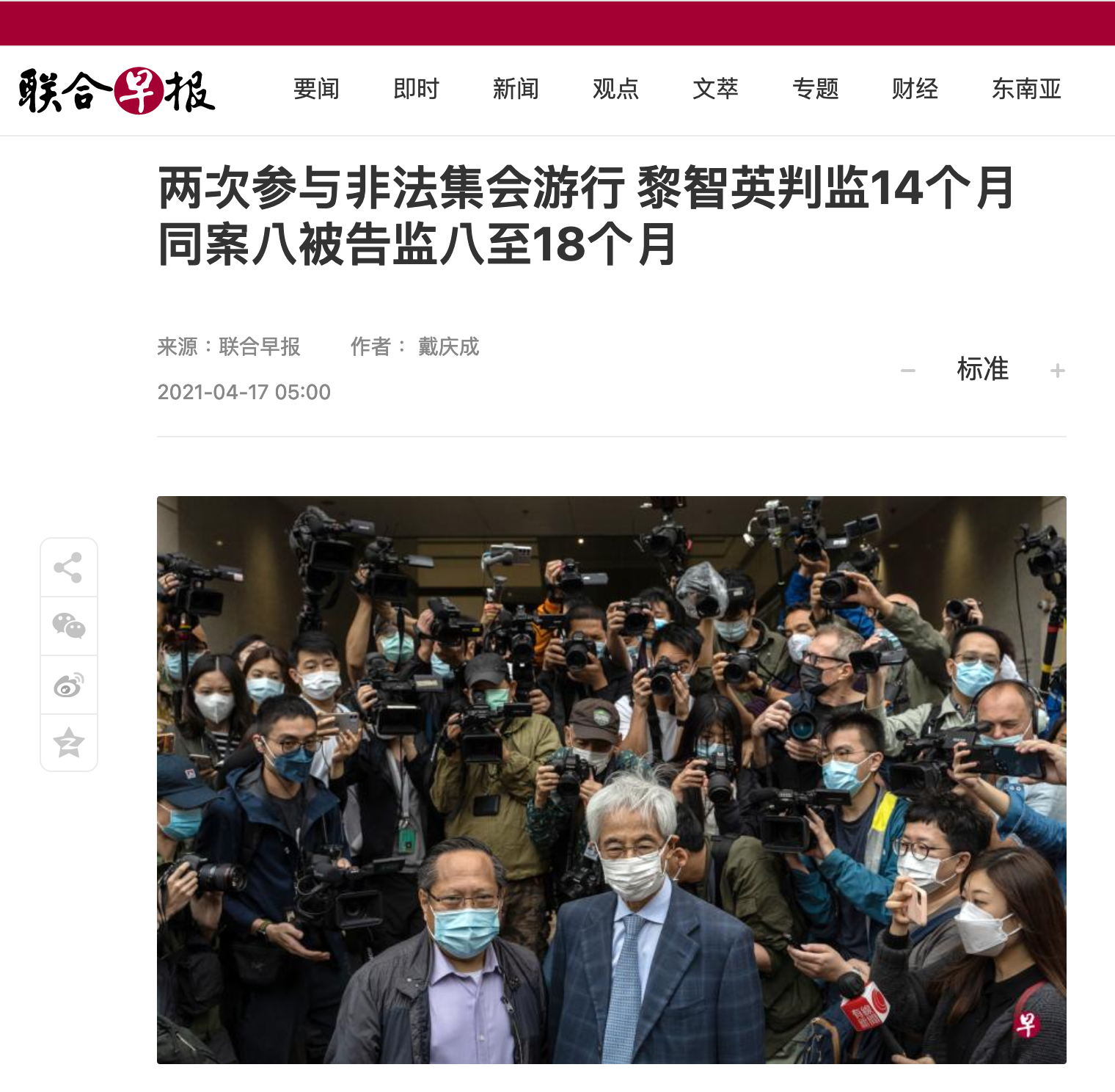Decrease font size with minus button
The width and height of the screenshot is (1115, 1092).
(908, 371)
